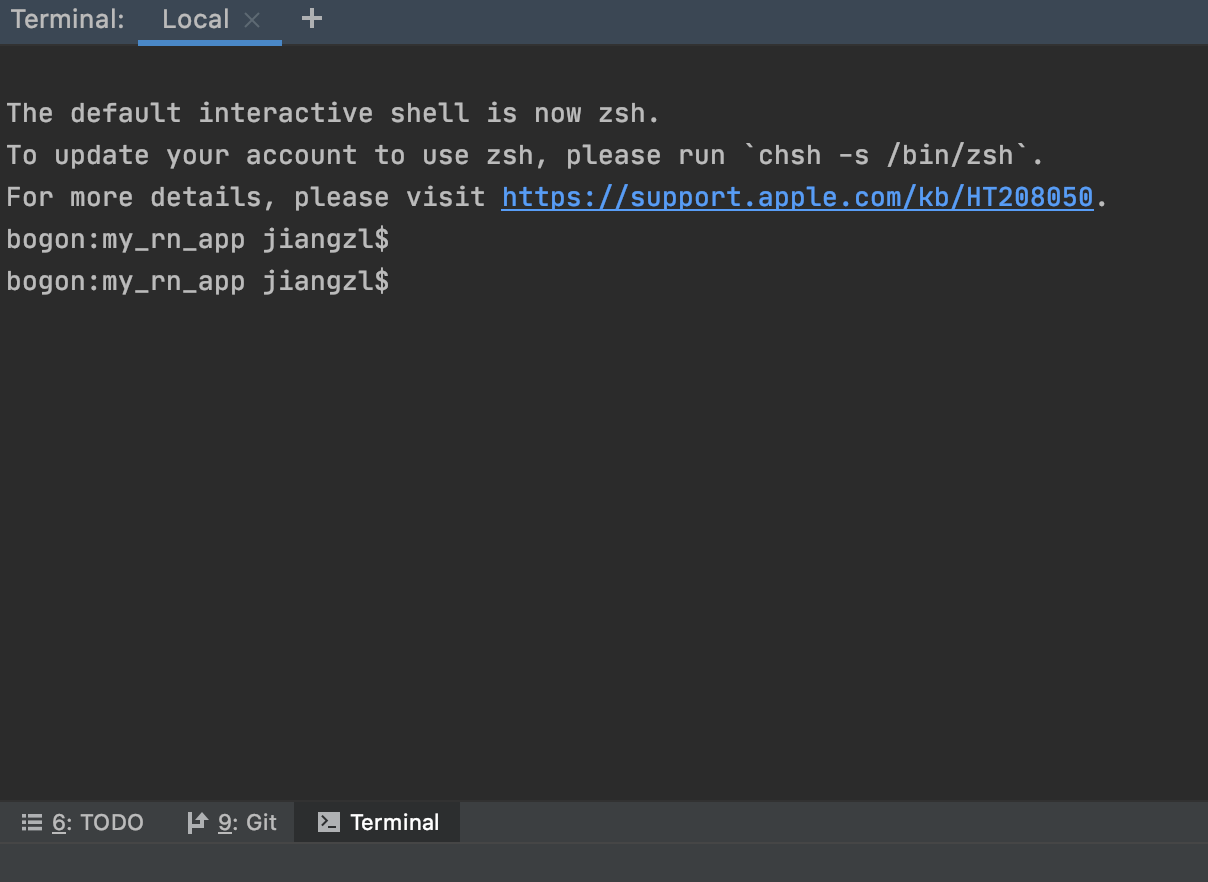Close the Local terminal tab
1208x882 pixels.
pos(252,20)
